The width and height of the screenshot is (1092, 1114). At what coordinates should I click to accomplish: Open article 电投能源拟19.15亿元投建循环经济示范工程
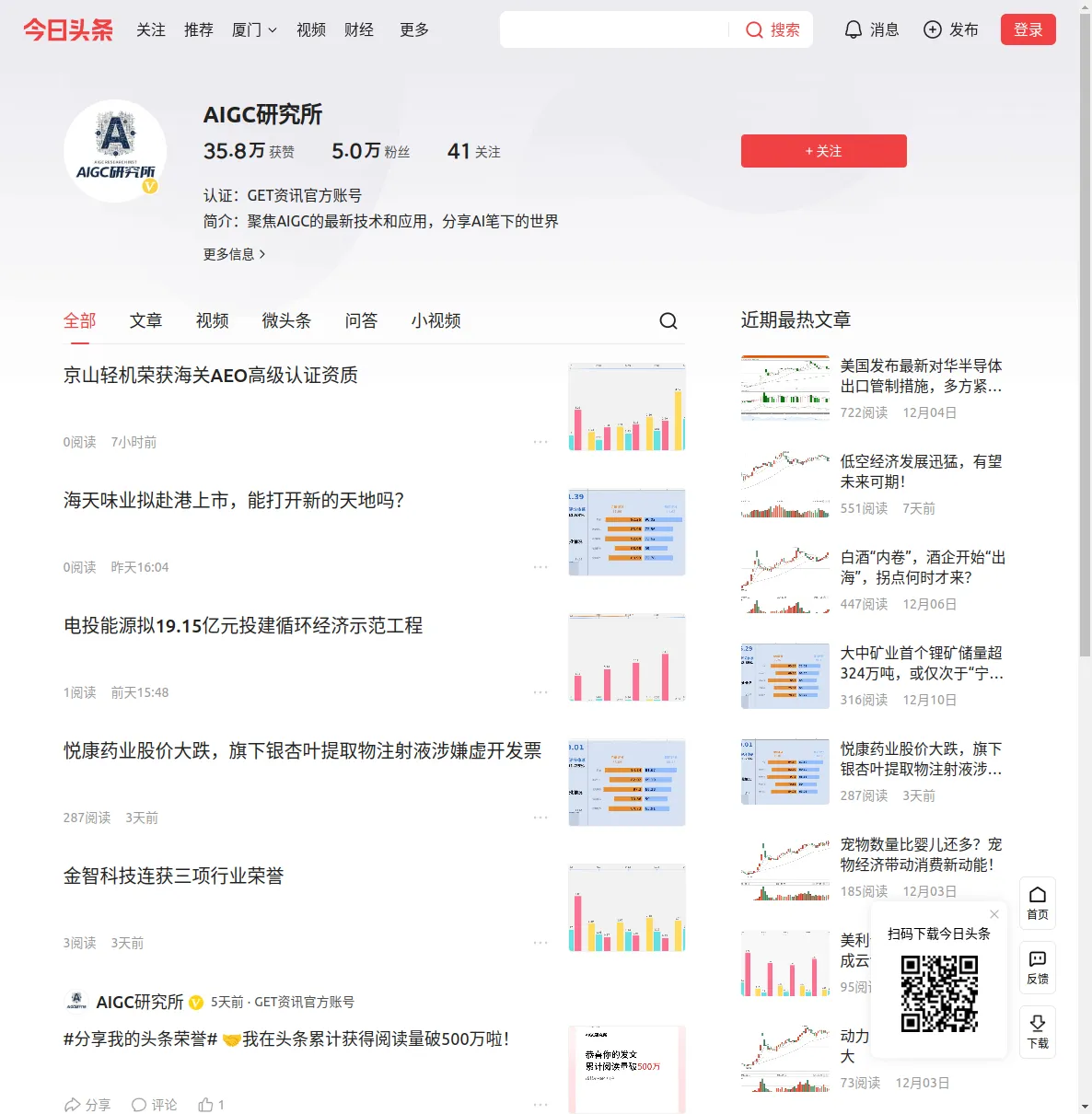(243, 626)
